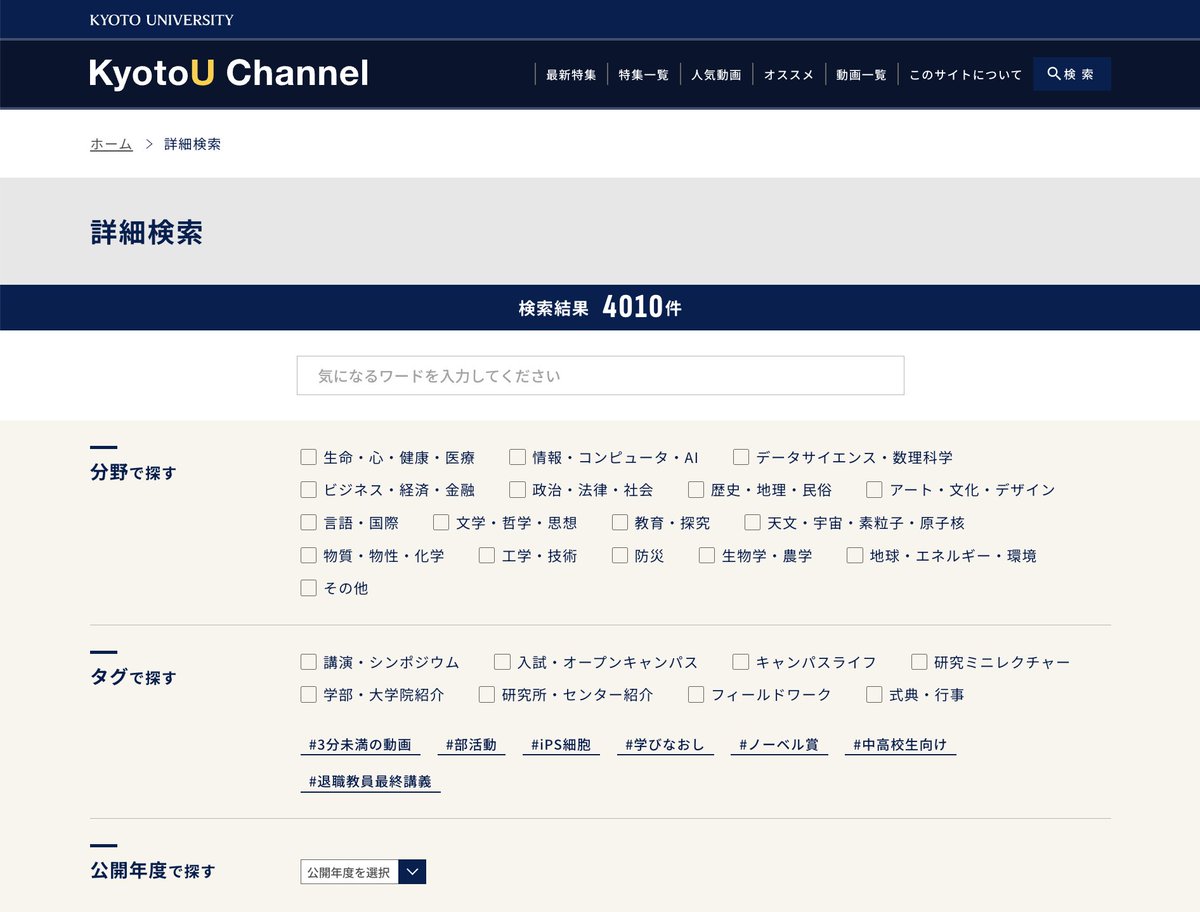Open the 検索 search button with magnifier
The width and height of the screenshot is (1200, 912).
(x=1071, y=74)
